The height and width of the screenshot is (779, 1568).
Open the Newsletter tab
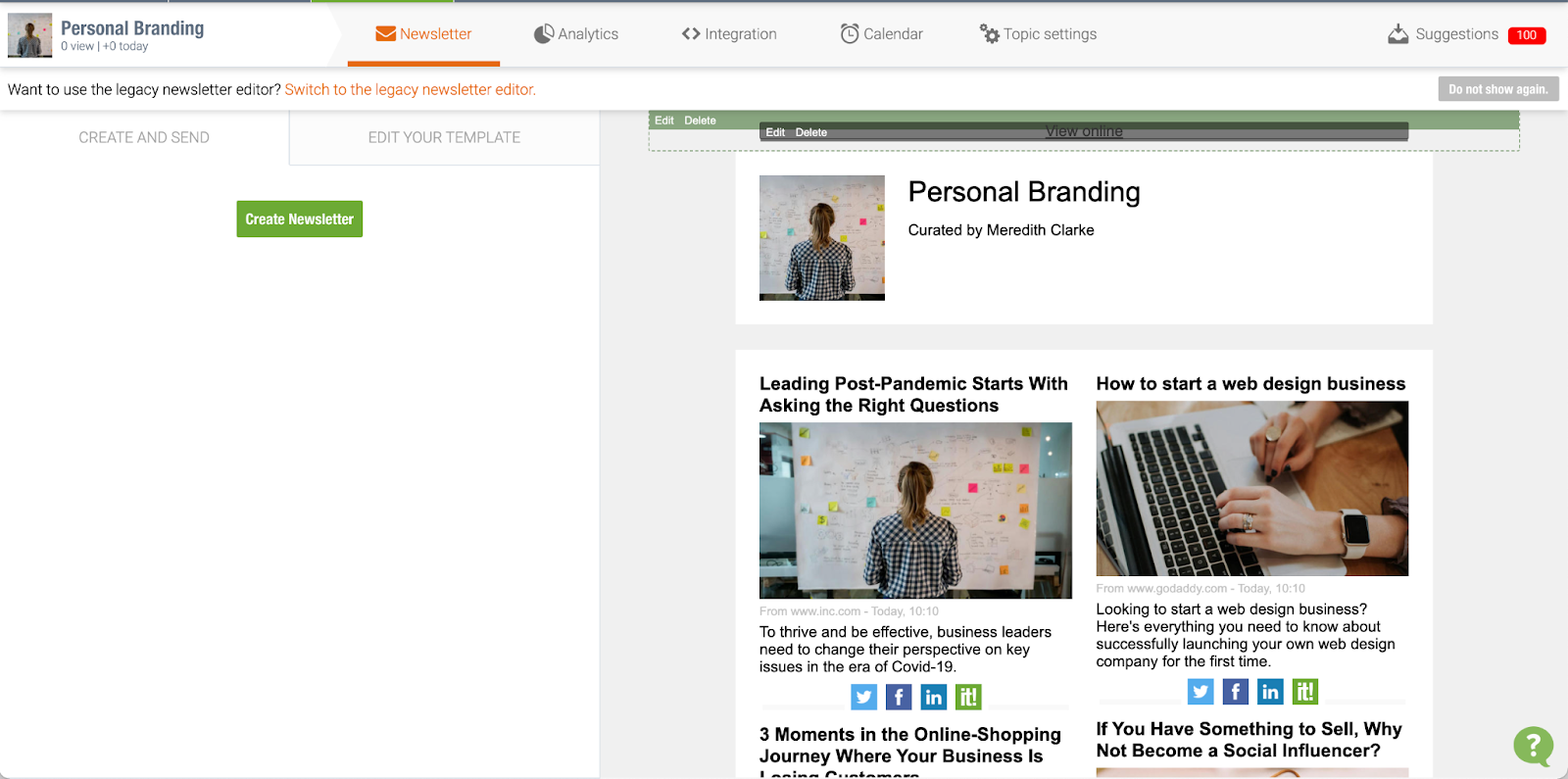tap(423, 34)
